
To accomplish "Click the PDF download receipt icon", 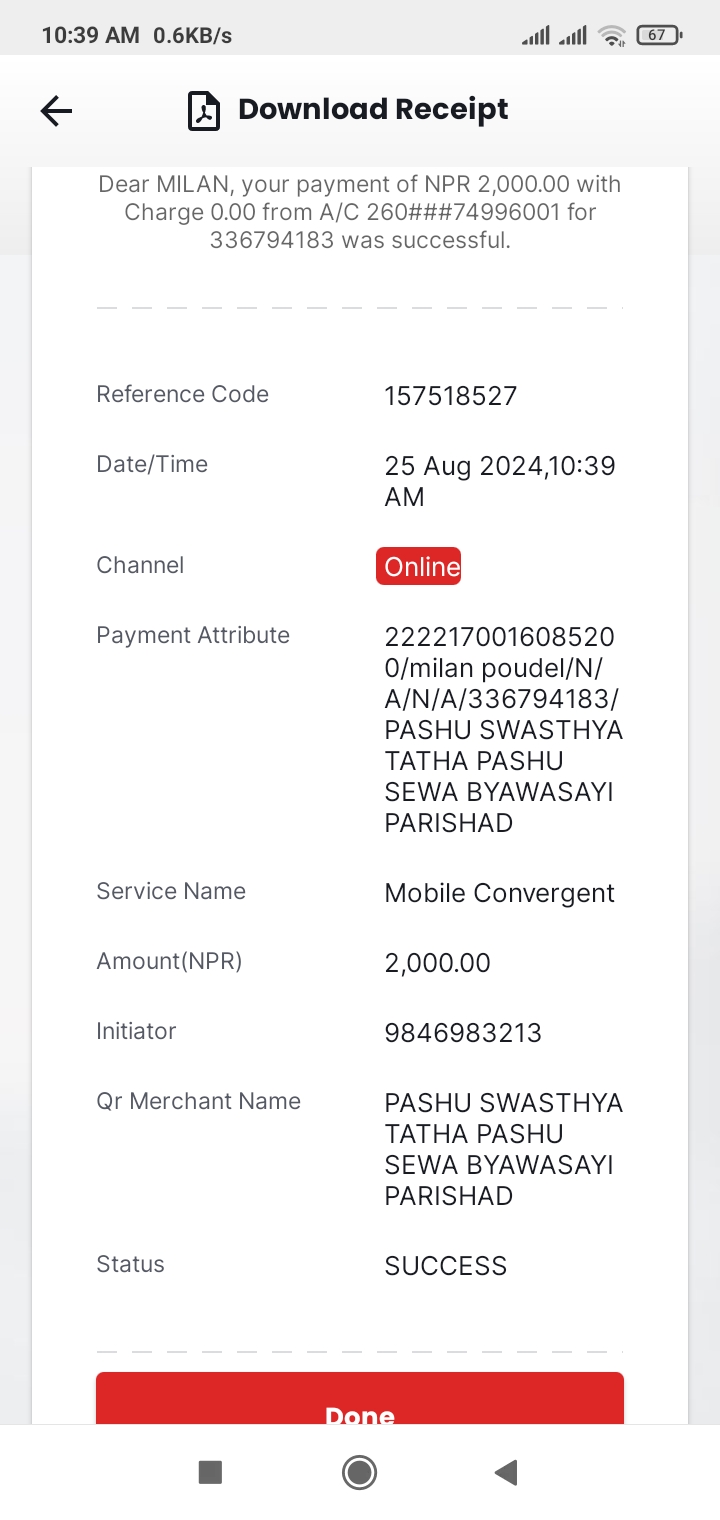I will 204,110.
